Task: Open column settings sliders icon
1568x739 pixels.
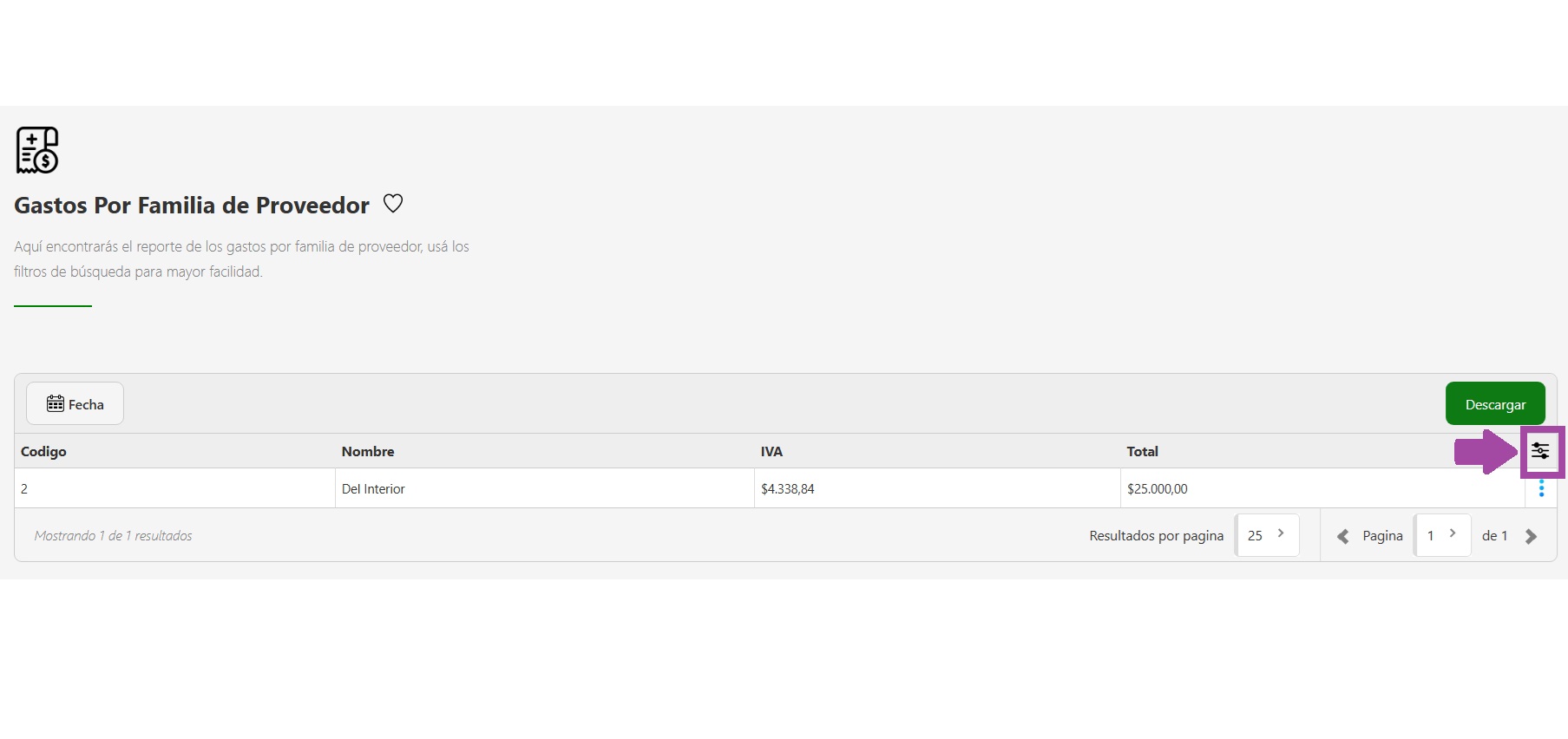Action: [x=1540, y=451]
